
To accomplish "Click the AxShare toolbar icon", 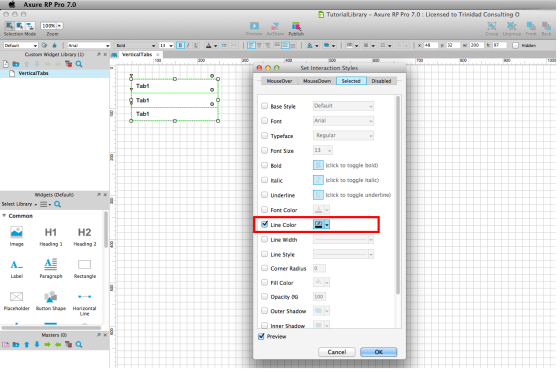I will (x=275, y=26).
